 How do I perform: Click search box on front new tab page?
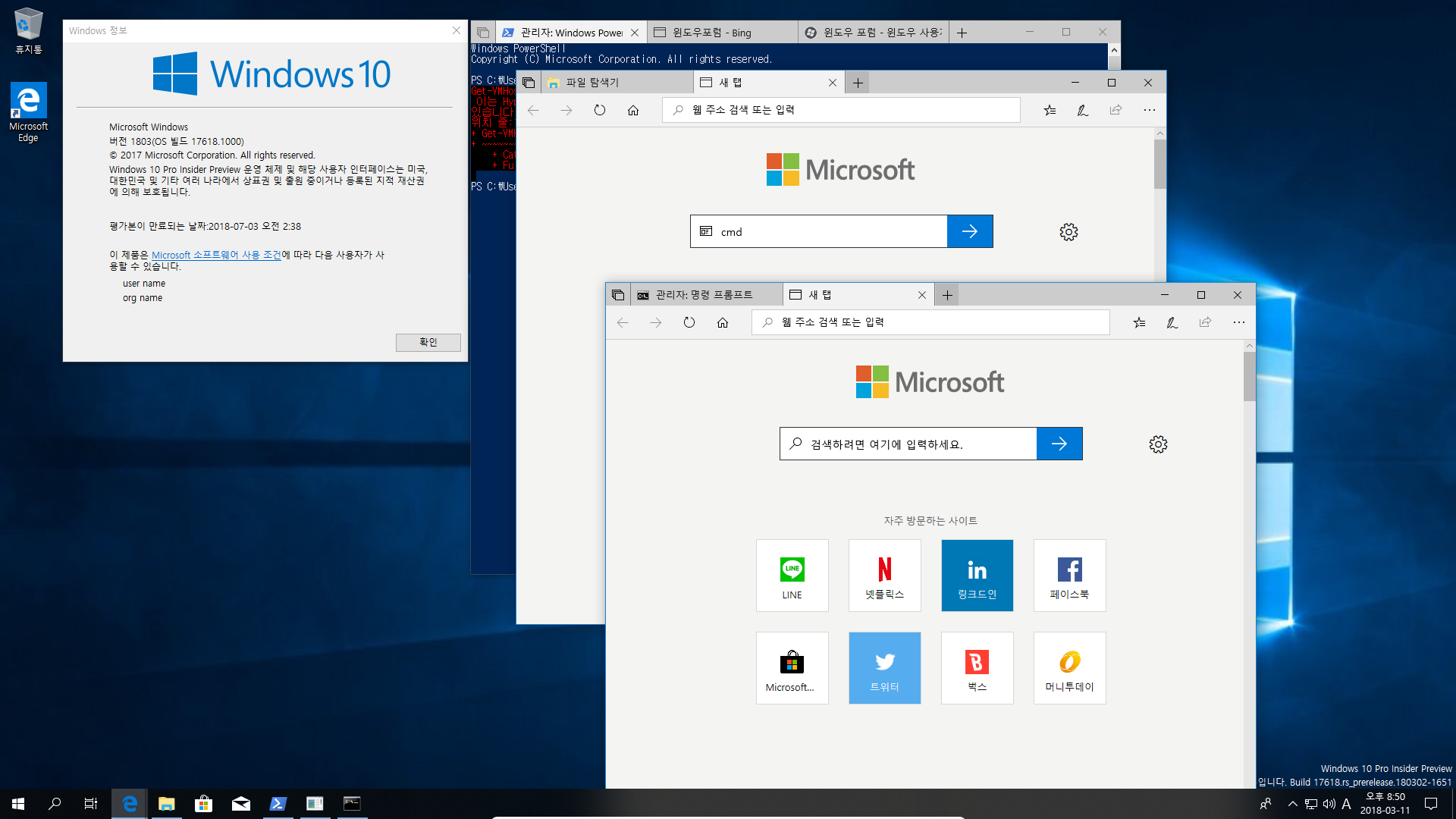908,444
